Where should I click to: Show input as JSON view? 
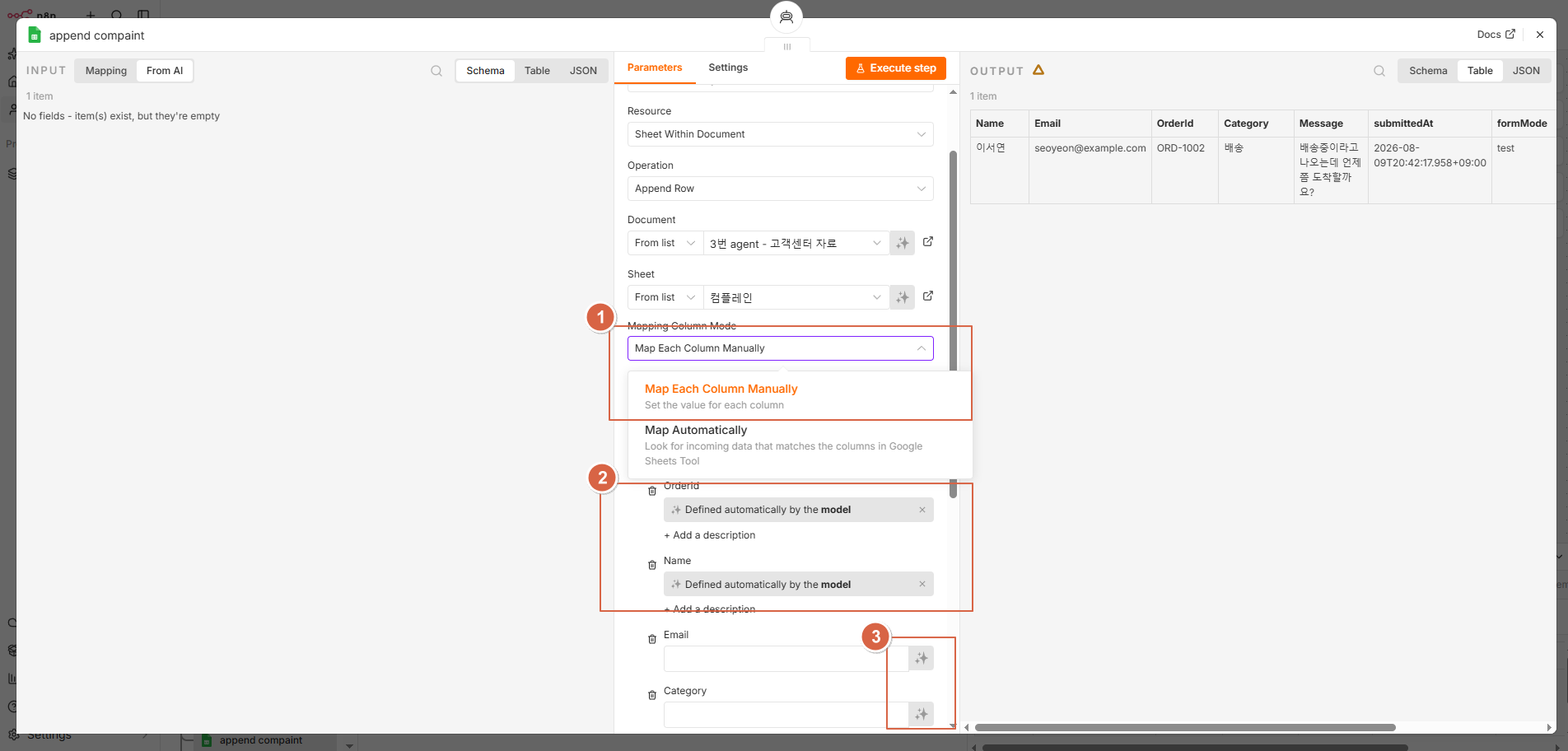pos(583,71)
